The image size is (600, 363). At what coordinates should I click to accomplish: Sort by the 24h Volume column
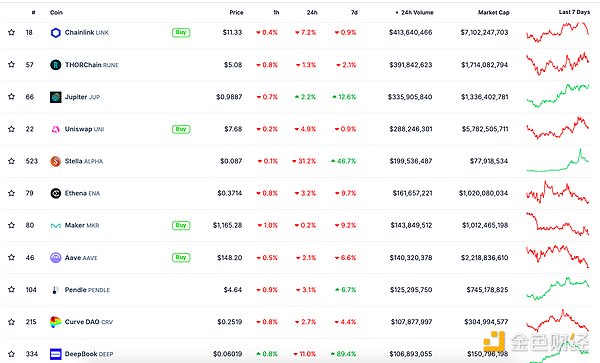[x=414, y=12]
